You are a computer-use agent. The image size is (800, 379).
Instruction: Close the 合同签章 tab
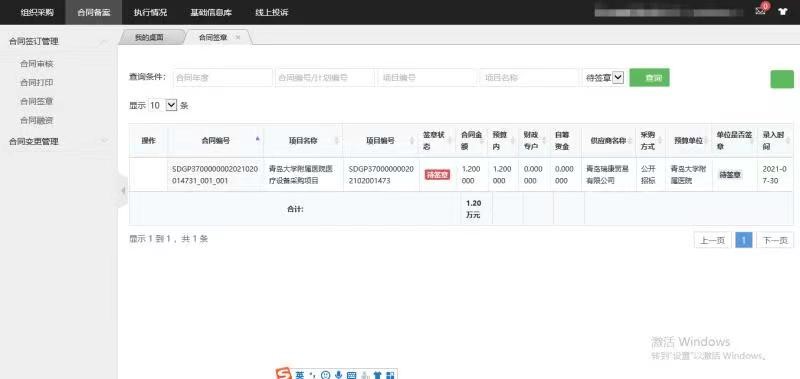238,38
